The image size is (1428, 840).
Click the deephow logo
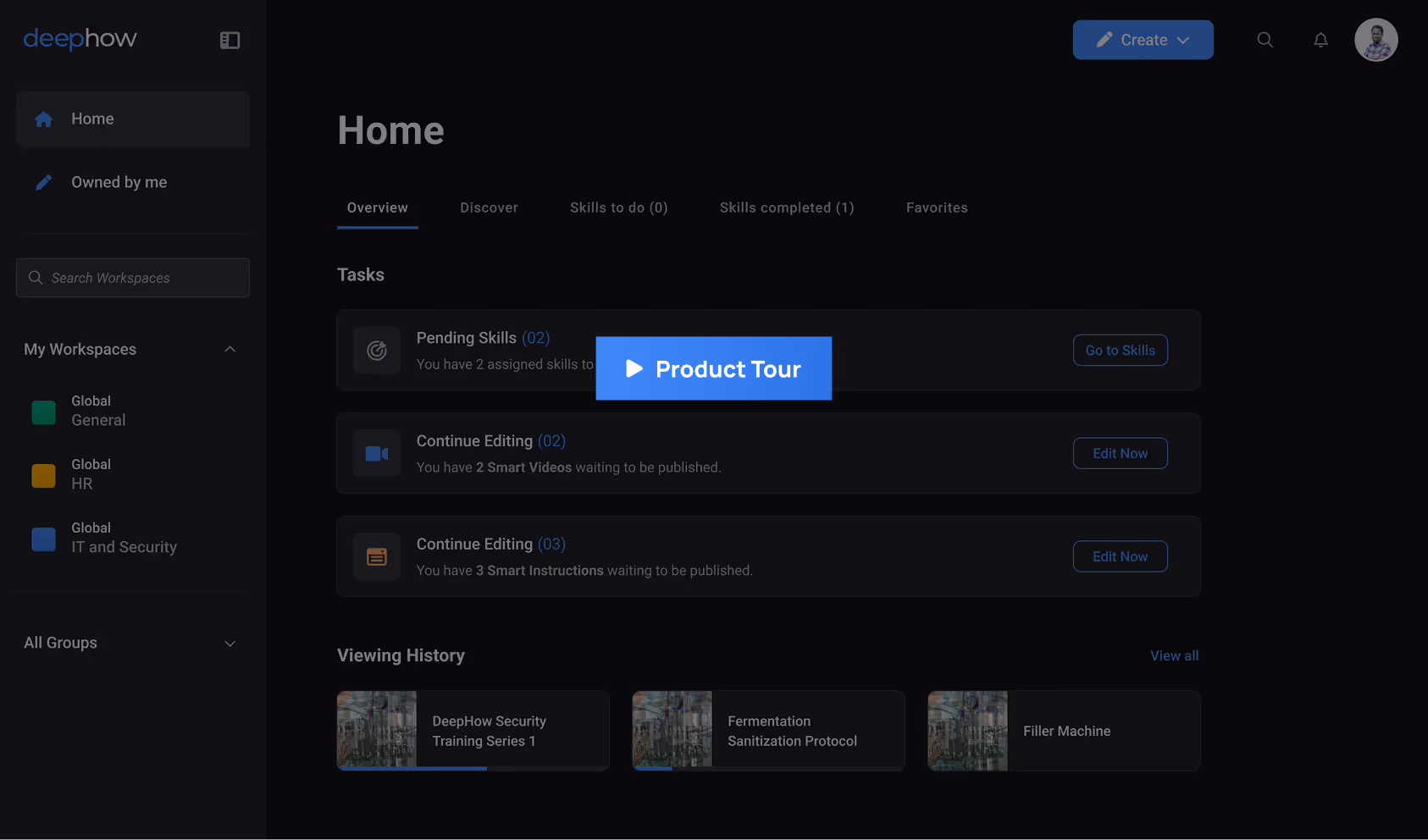pyautogui.click(x=80, y=39)
